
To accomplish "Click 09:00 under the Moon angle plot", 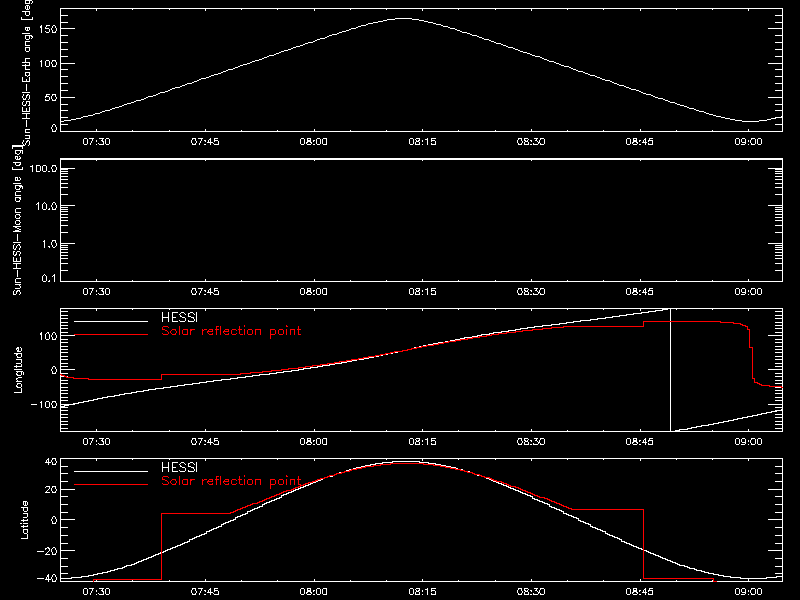I will pos(748,291).
